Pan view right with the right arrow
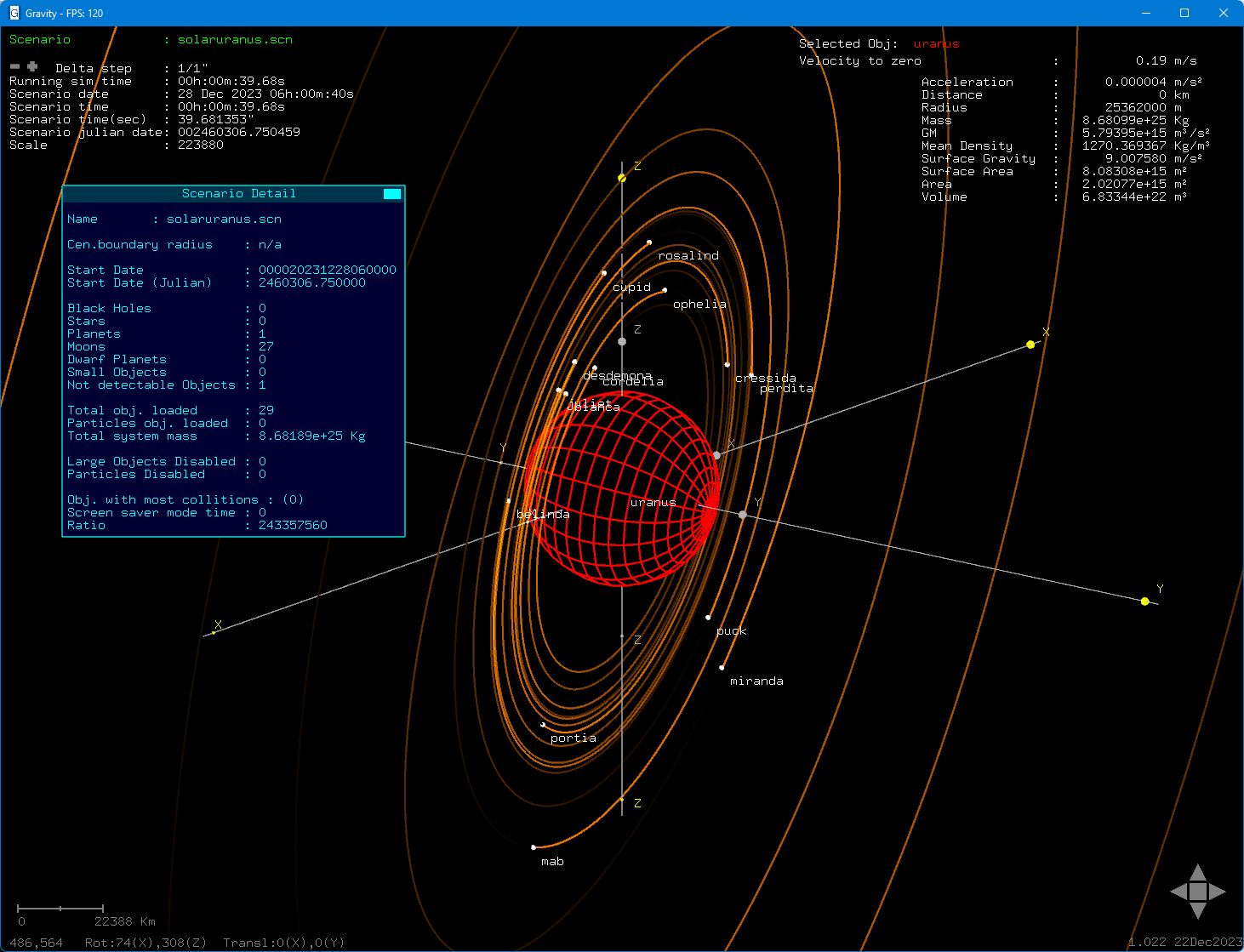This screenshot has height=952, width=1244. click(x=1218, y=892)
